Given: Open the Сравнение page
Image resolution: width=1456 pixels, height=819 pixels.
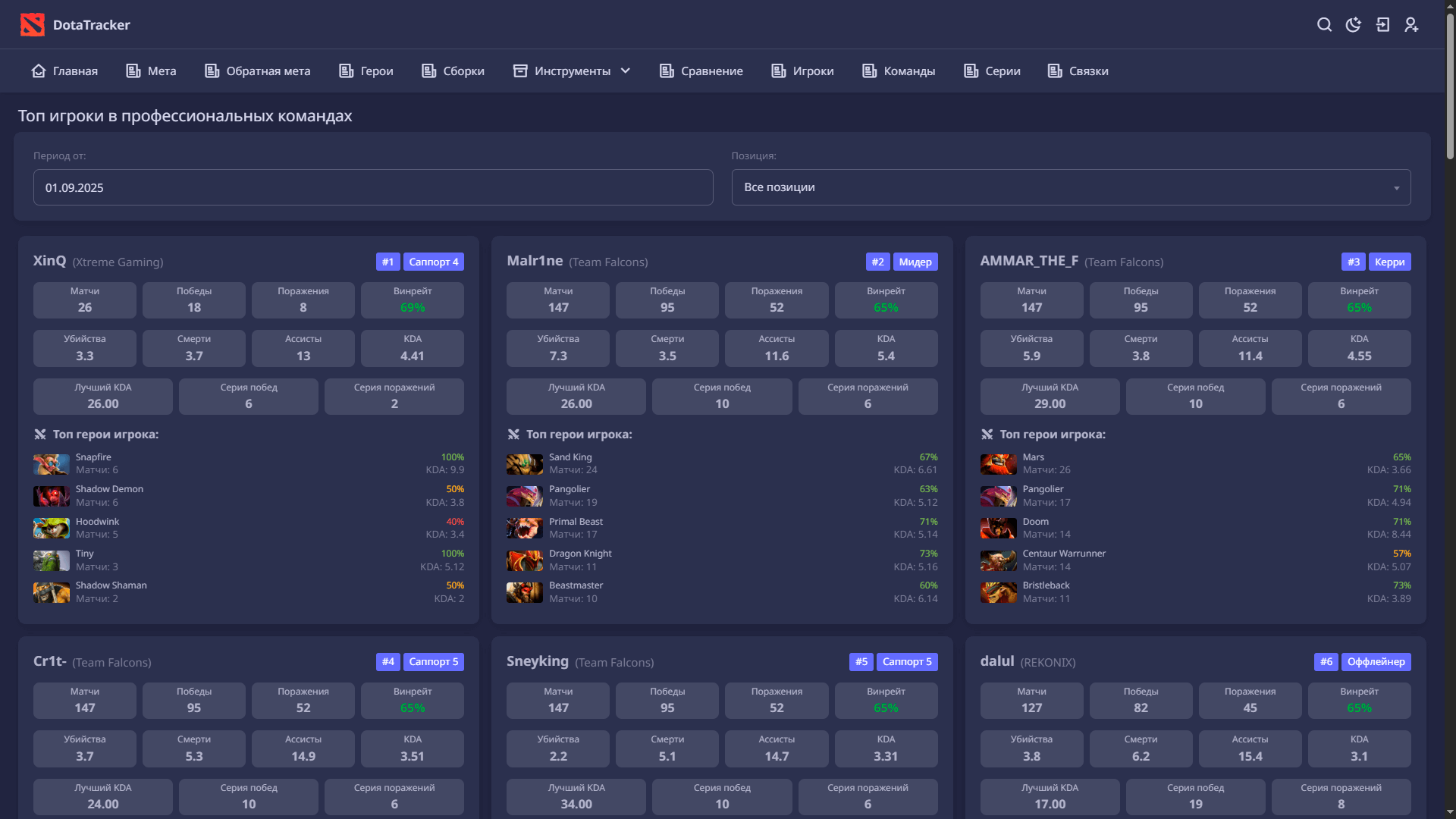Looking at the screenshot, I should click(701, 71).
